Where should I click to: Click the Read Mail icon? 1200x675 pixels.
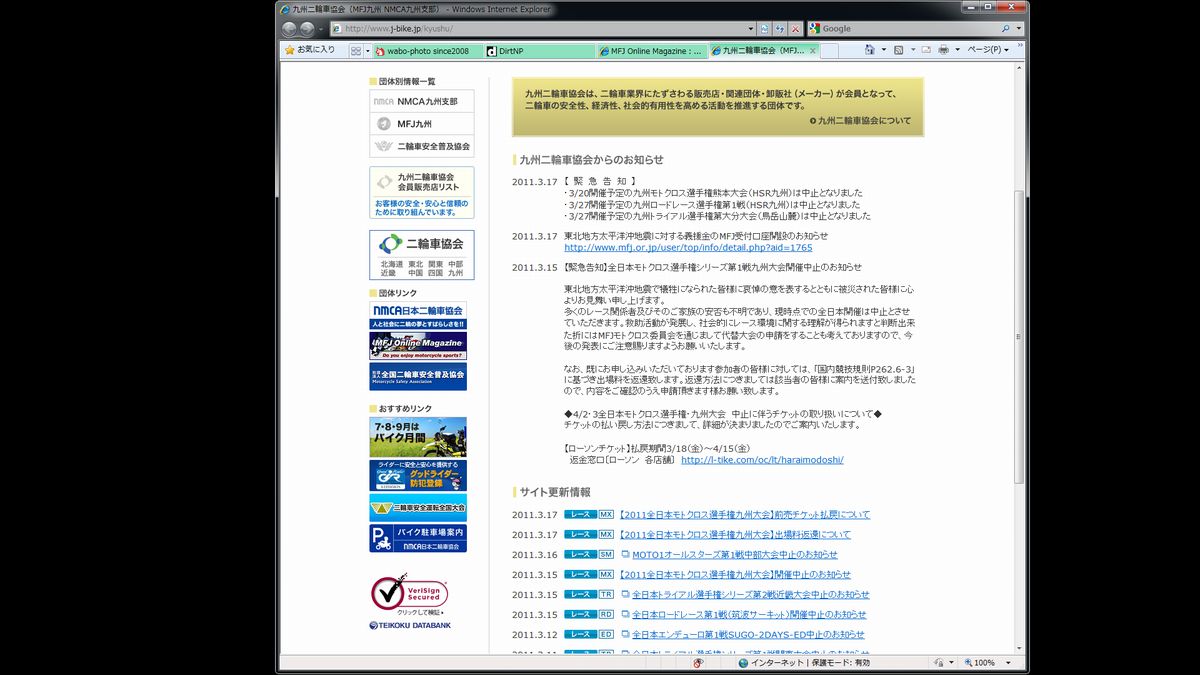point(926,49)
